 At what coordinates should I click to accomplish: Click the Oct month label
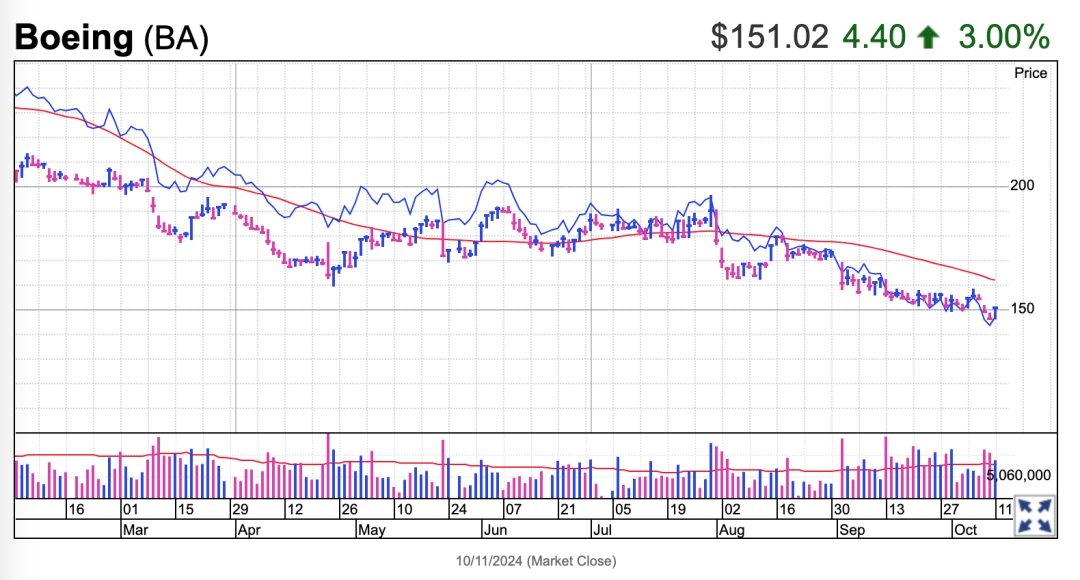966,530
